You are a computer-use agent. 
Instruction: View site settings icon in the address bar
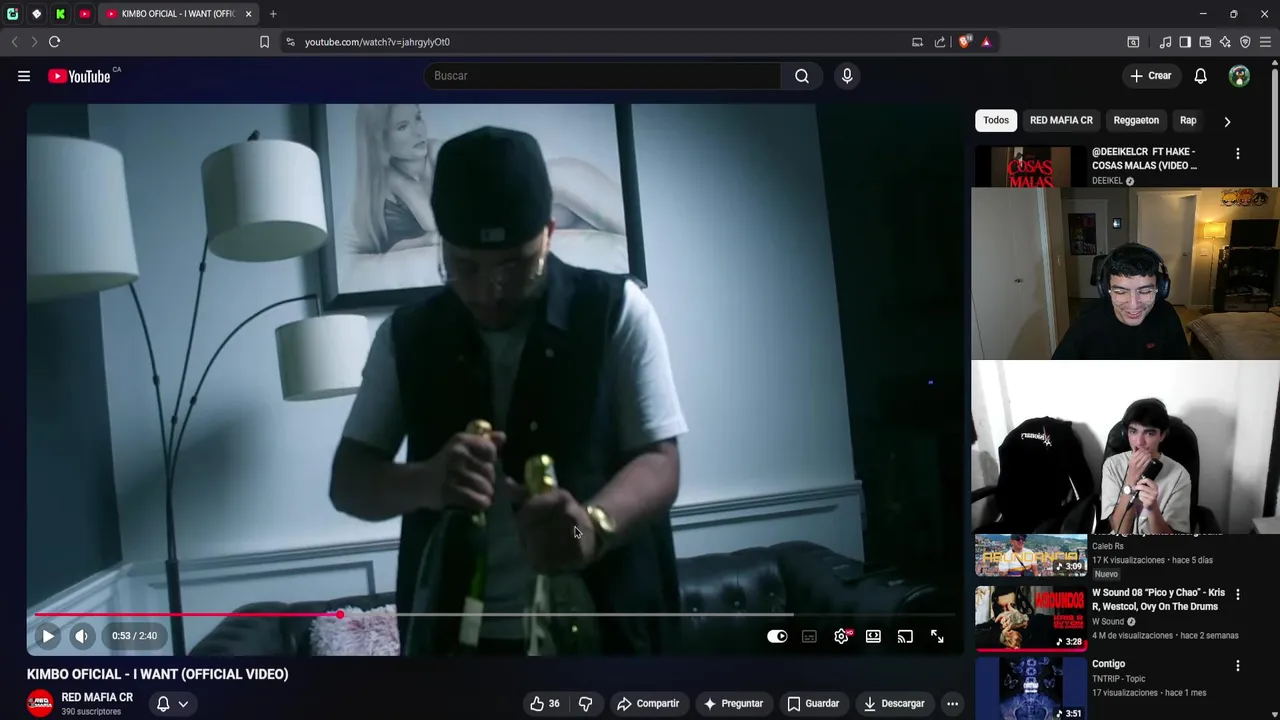(290, 42)
